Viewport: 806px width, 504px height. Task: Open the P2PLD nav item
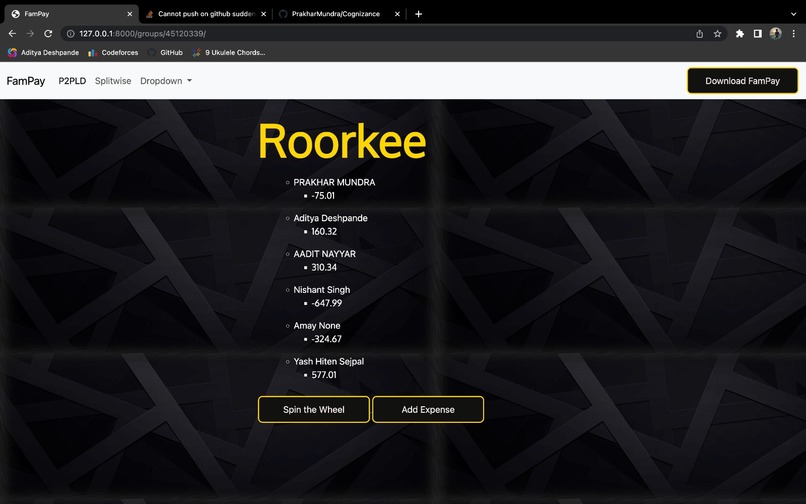pyautogui.click(x=72, y=81)
